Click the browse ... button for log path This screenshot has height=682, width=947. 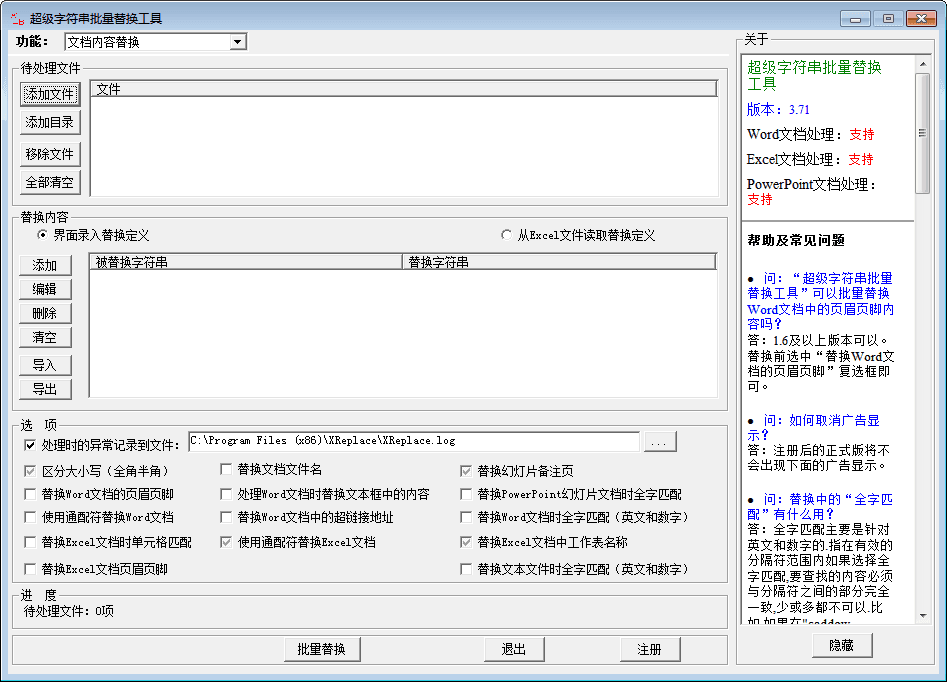tap(660, 442)
